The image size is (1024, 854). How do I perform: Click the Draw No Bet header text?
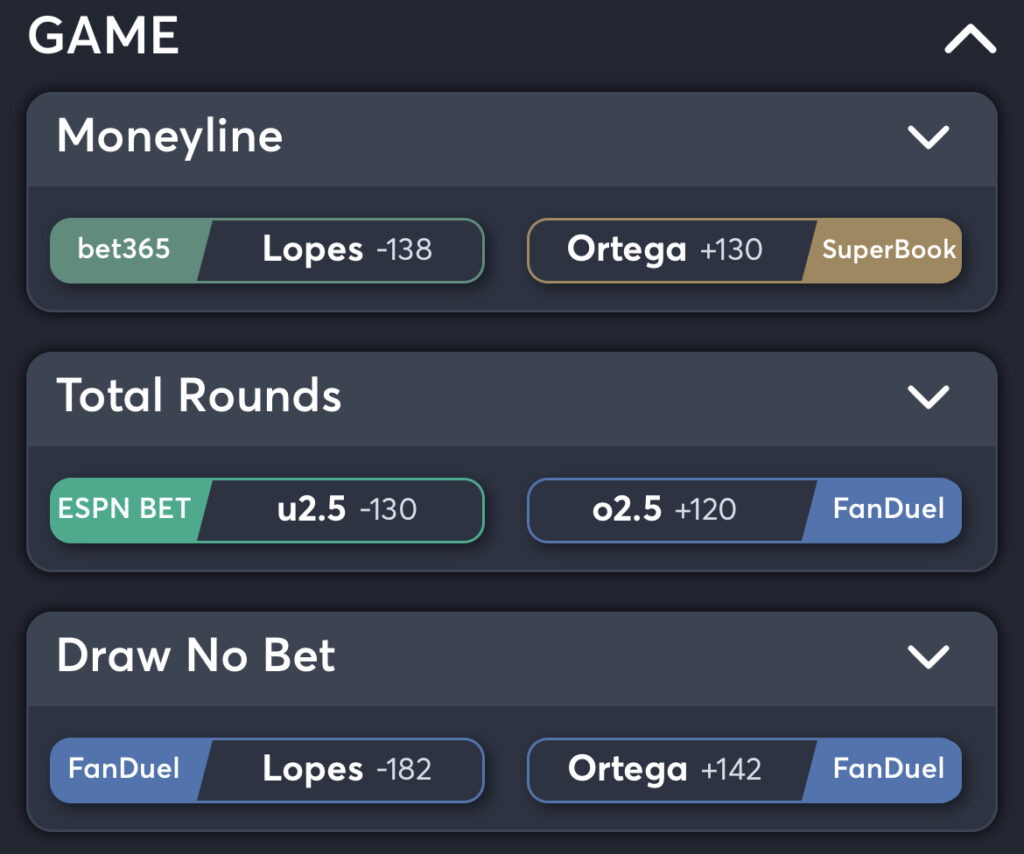point(197,657)
